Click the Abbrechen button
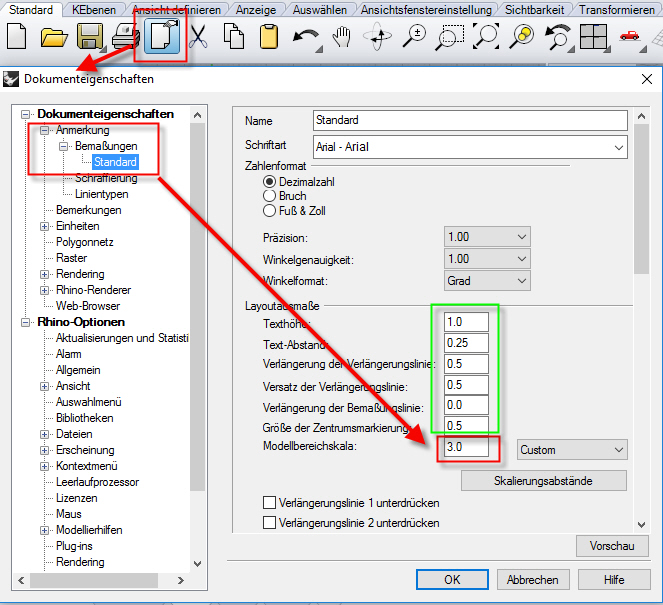Screen dimensions: 663x605 point(532,579)
